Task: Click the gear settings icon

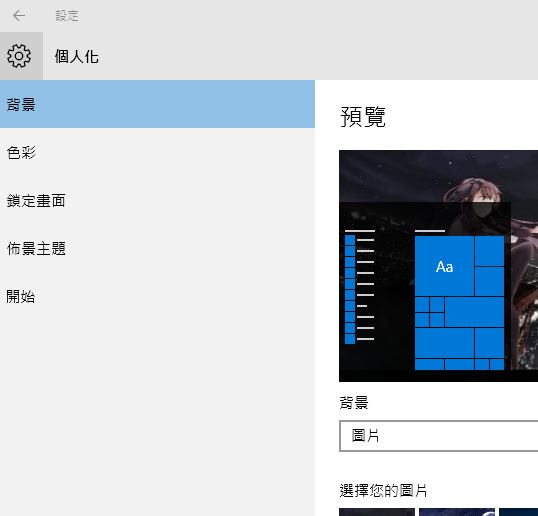Action: coord(19,56)
